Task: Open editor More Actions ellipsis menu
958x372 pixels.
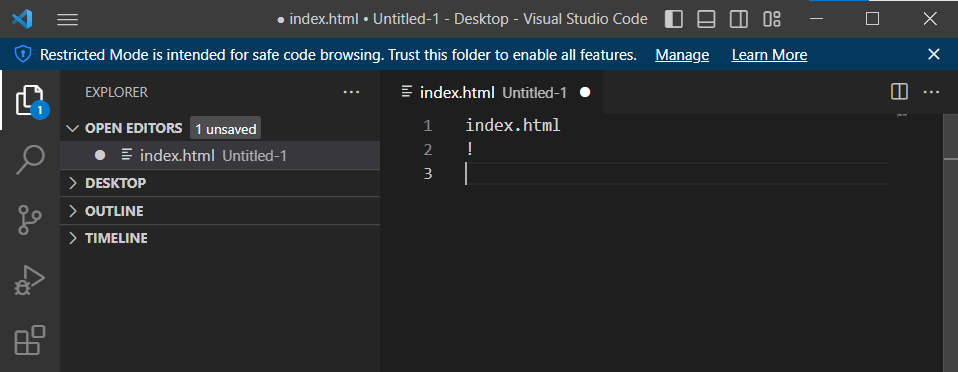Action: tap(931, 92)
